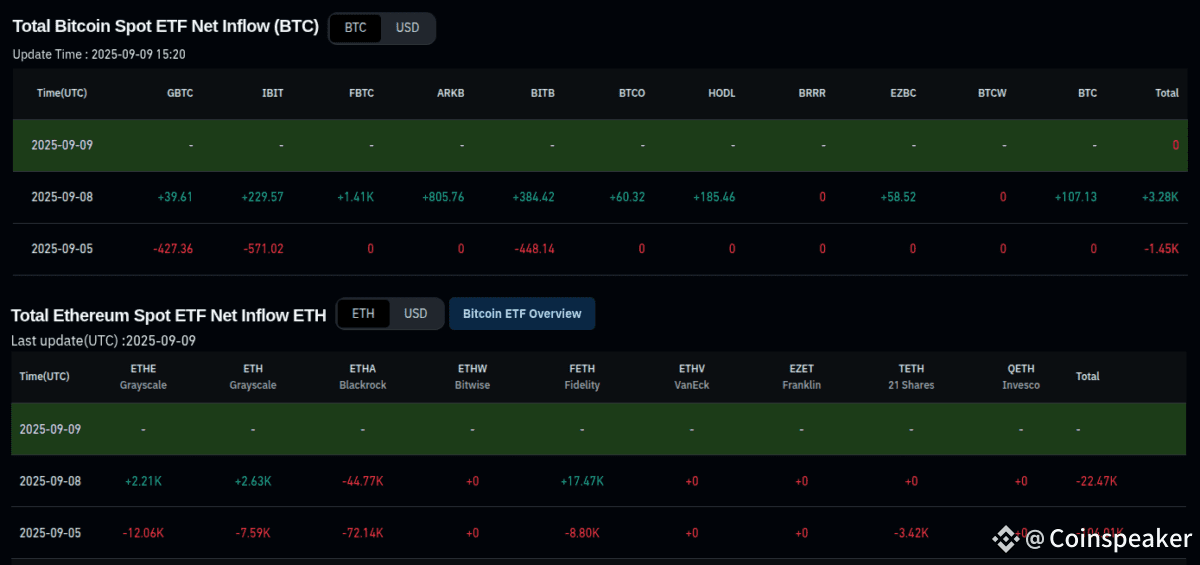Click the ETHE Grayscale column header
This screenshot has height=565, width=1200.
143,376
